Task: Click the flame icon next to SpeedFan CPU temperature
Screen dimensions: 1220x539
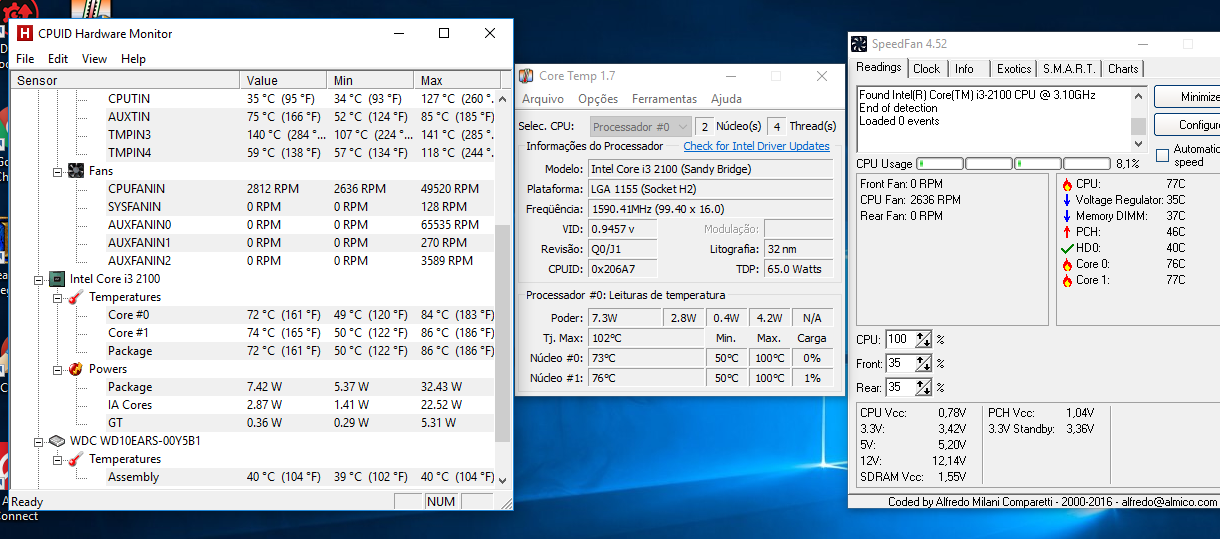Action: 1067,184
